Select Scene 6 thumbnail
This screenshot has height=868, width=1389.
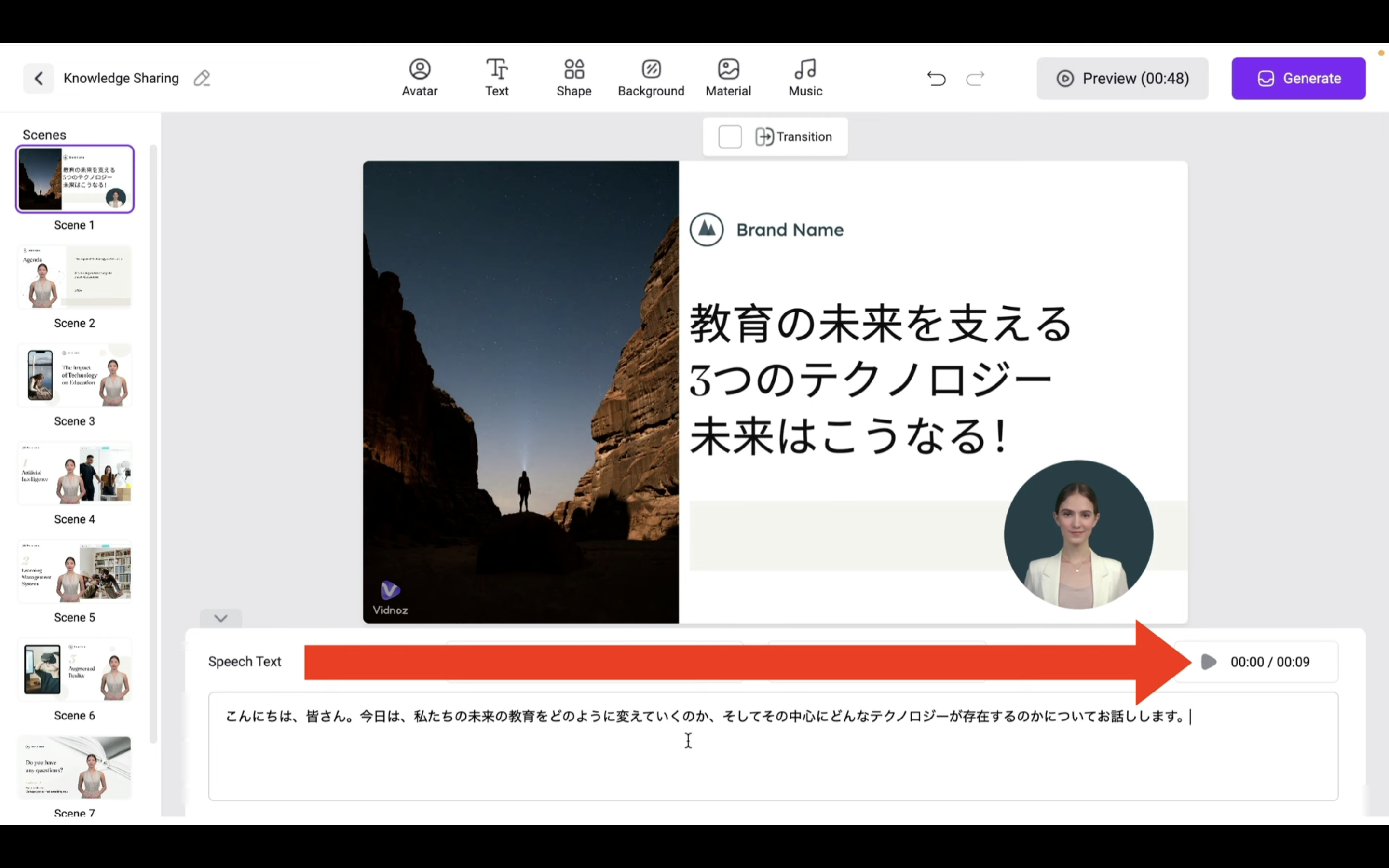point(75,669)
